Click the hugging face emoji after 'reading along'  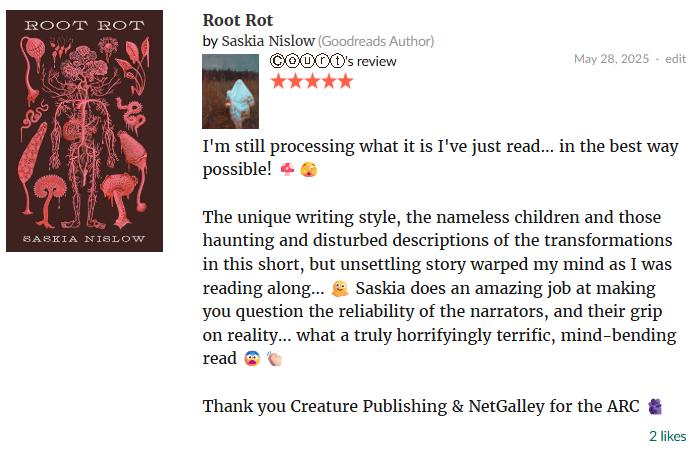[x=340, y=289]
